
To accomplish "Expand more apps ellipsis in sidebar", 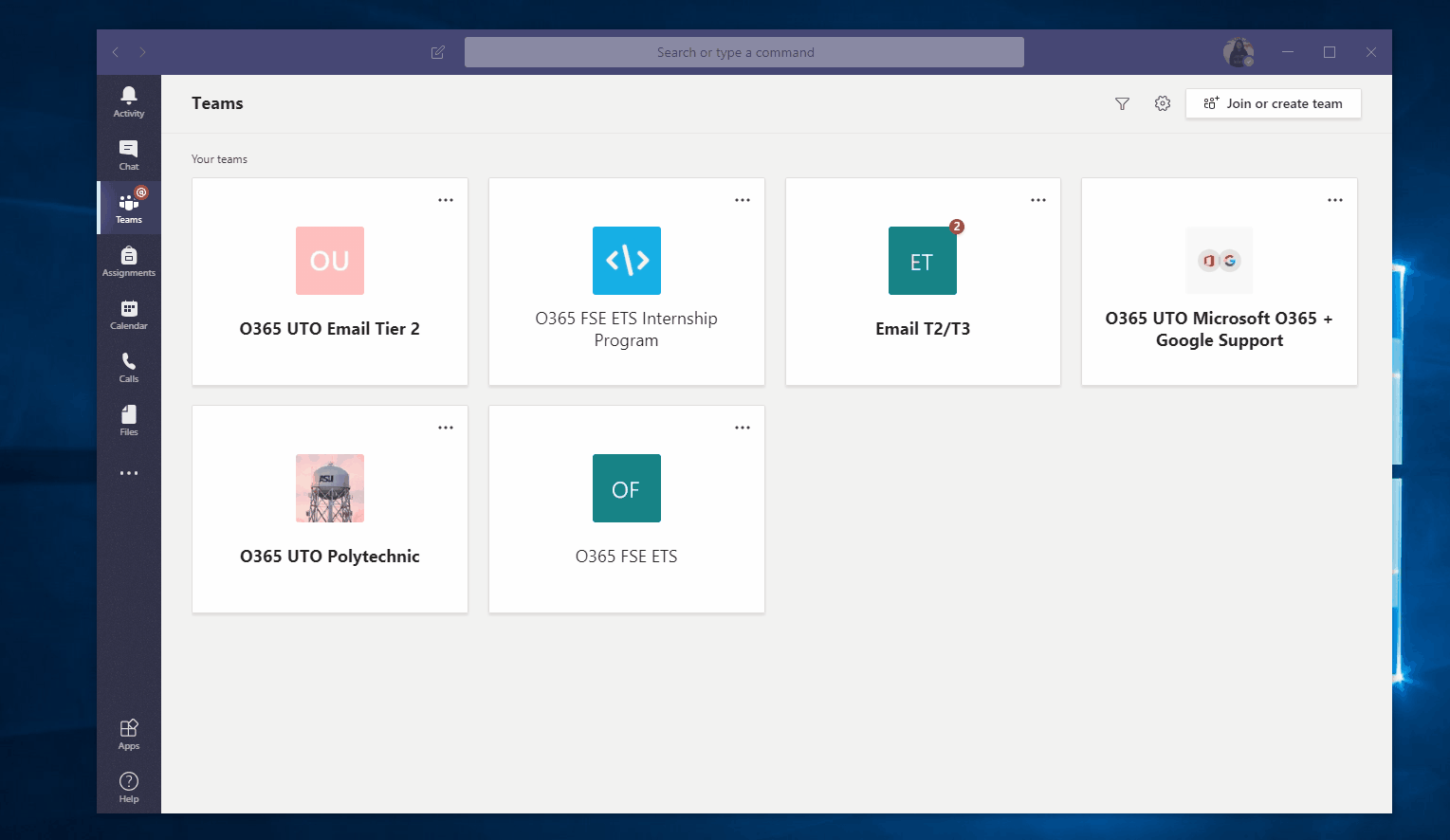I will click(x=129, y=473).
